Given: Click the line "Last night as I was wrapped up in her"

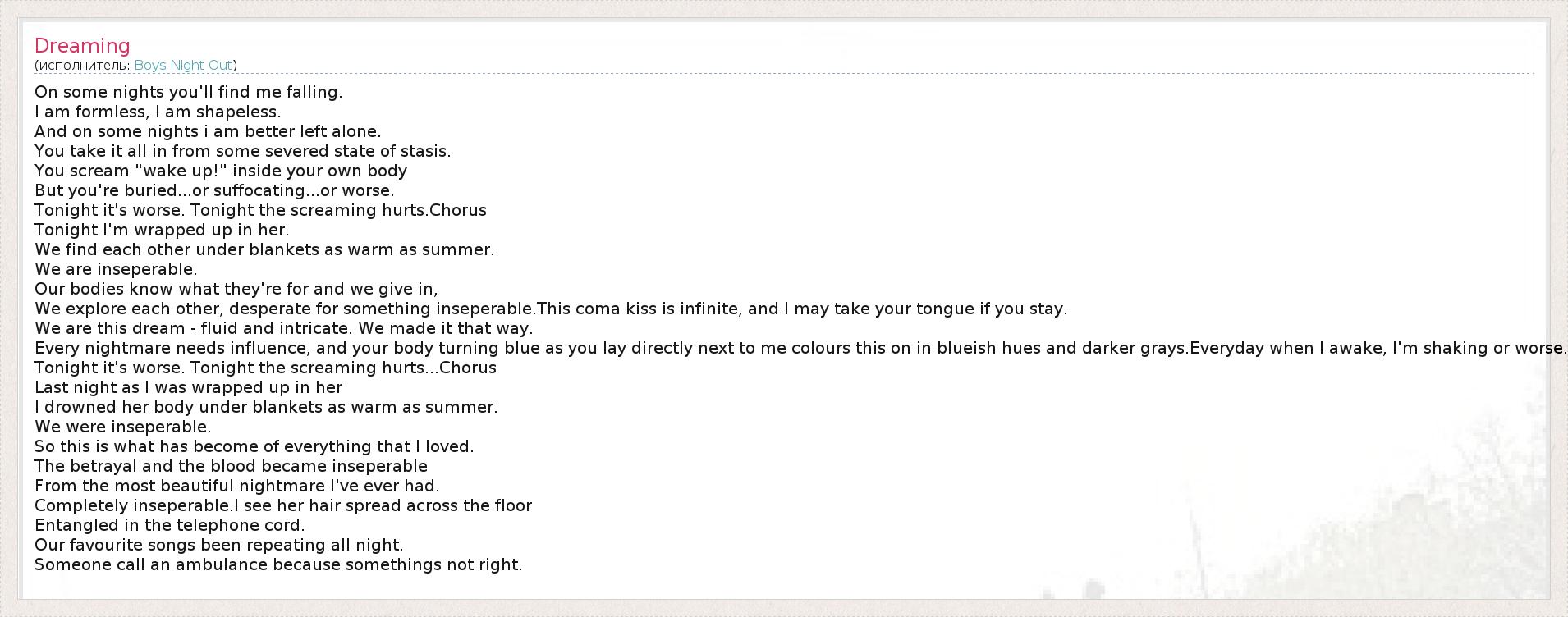Looking at the screenshot, I should (x=188, y=387).
